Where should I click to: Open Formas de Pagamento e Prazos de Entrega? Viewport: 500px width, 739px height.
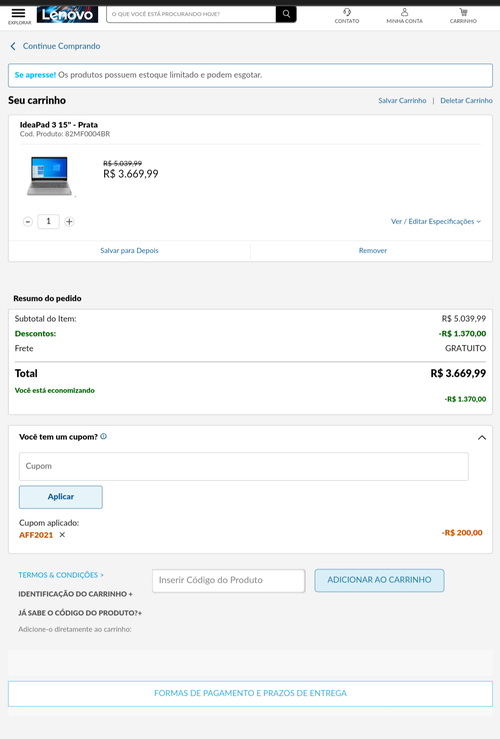click(x=250, y=693)
